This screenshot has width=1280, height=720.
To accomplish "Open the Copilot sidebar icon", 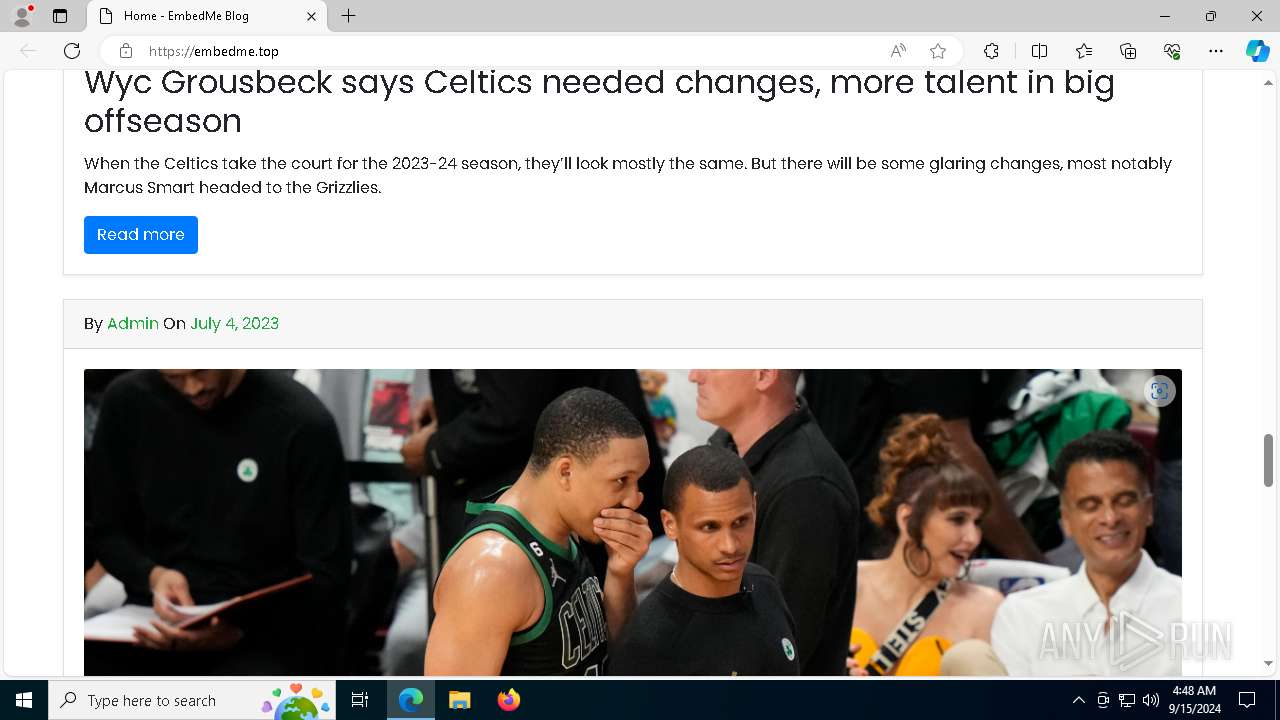I will click(x=1257, y=51).
